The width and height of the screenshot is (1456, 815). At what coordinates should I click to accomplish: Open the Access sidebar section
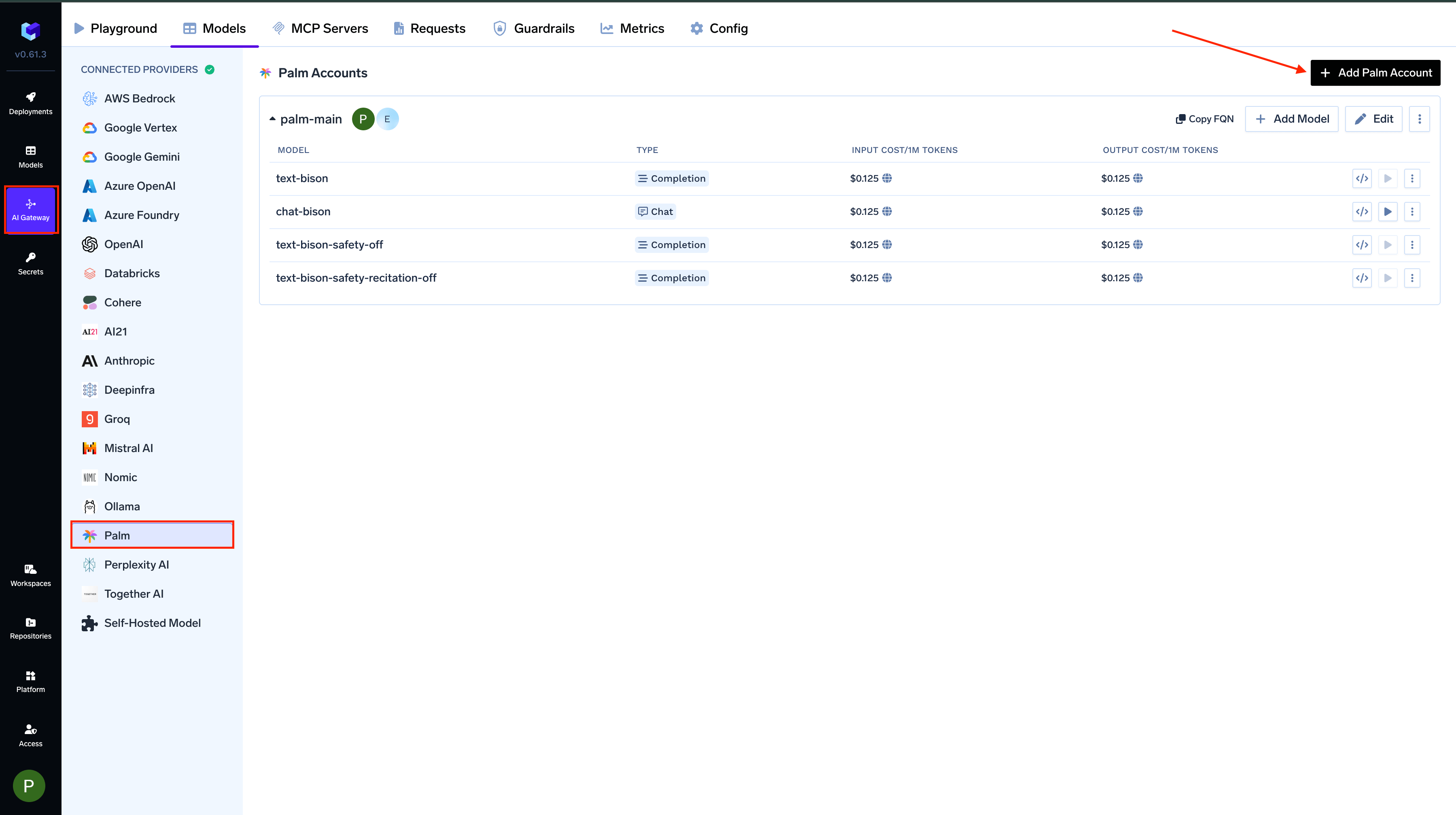point(30,735)
